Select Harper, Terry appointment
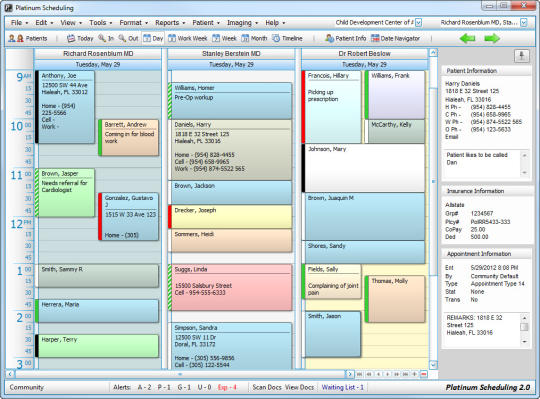Image resolution: width=540 pixels, height=399 pixels. coord(97,346)
